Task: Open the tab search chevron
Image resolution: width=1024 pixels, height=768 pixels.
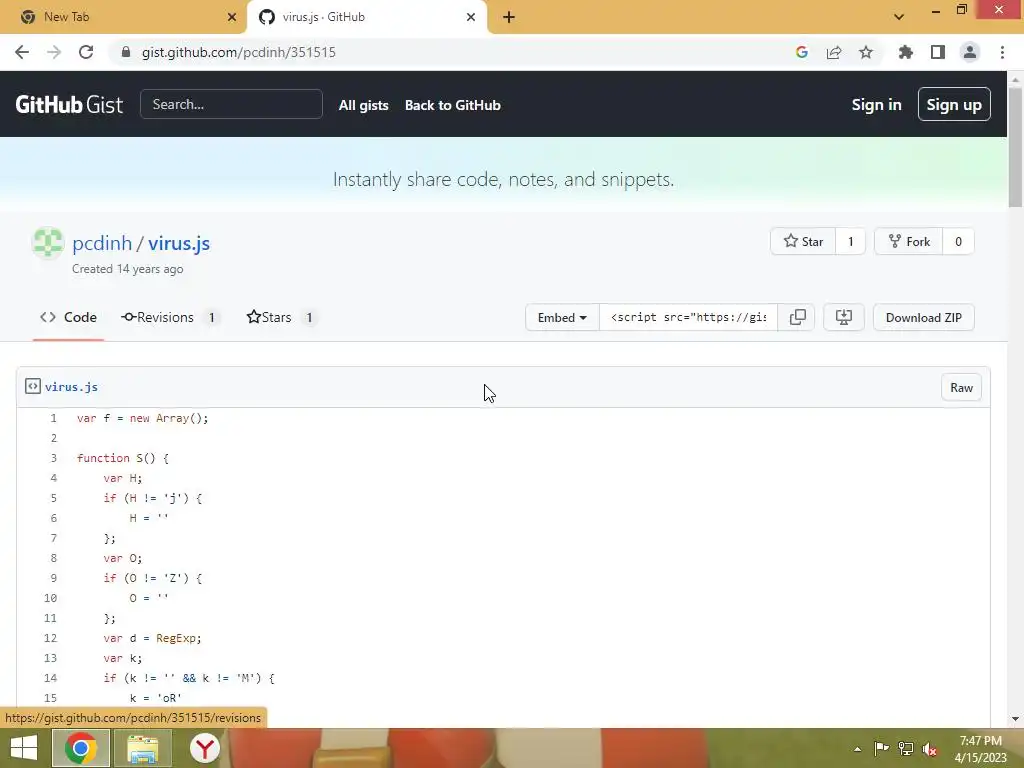Action: pyautogui.click(x=899, y=17)
